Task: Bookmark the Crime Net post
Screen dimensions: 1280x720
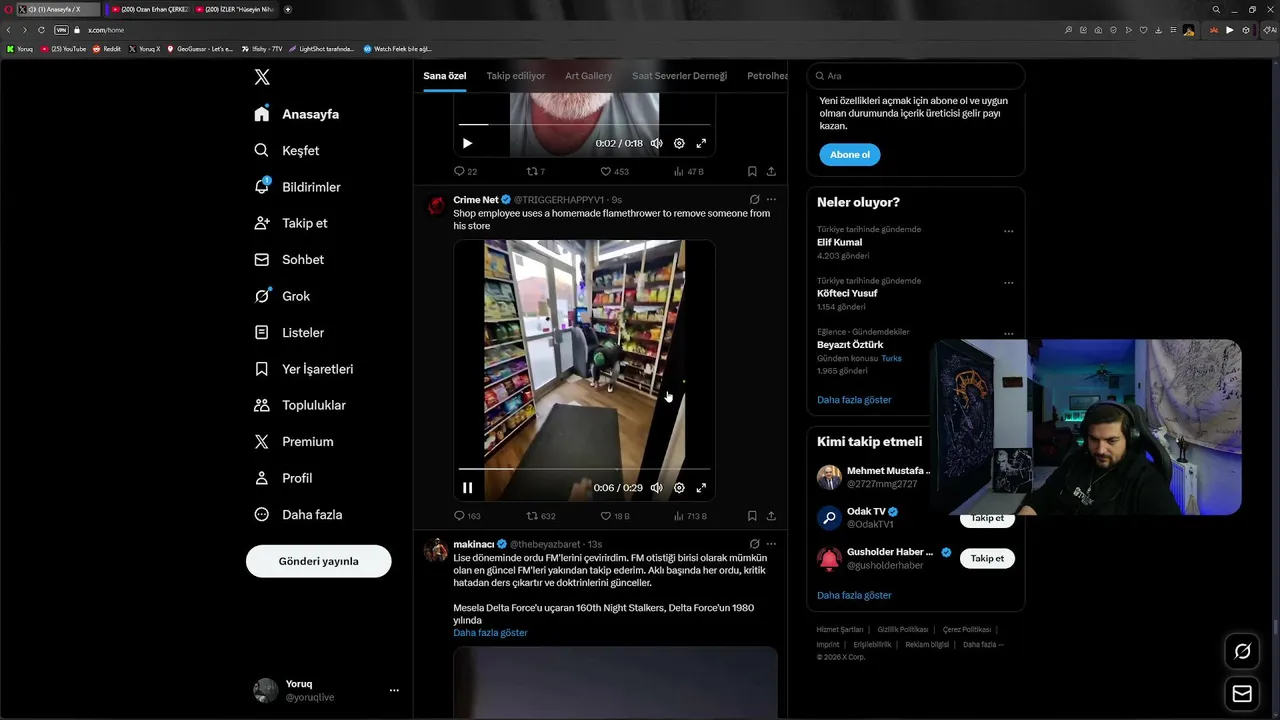Action: 752,516
